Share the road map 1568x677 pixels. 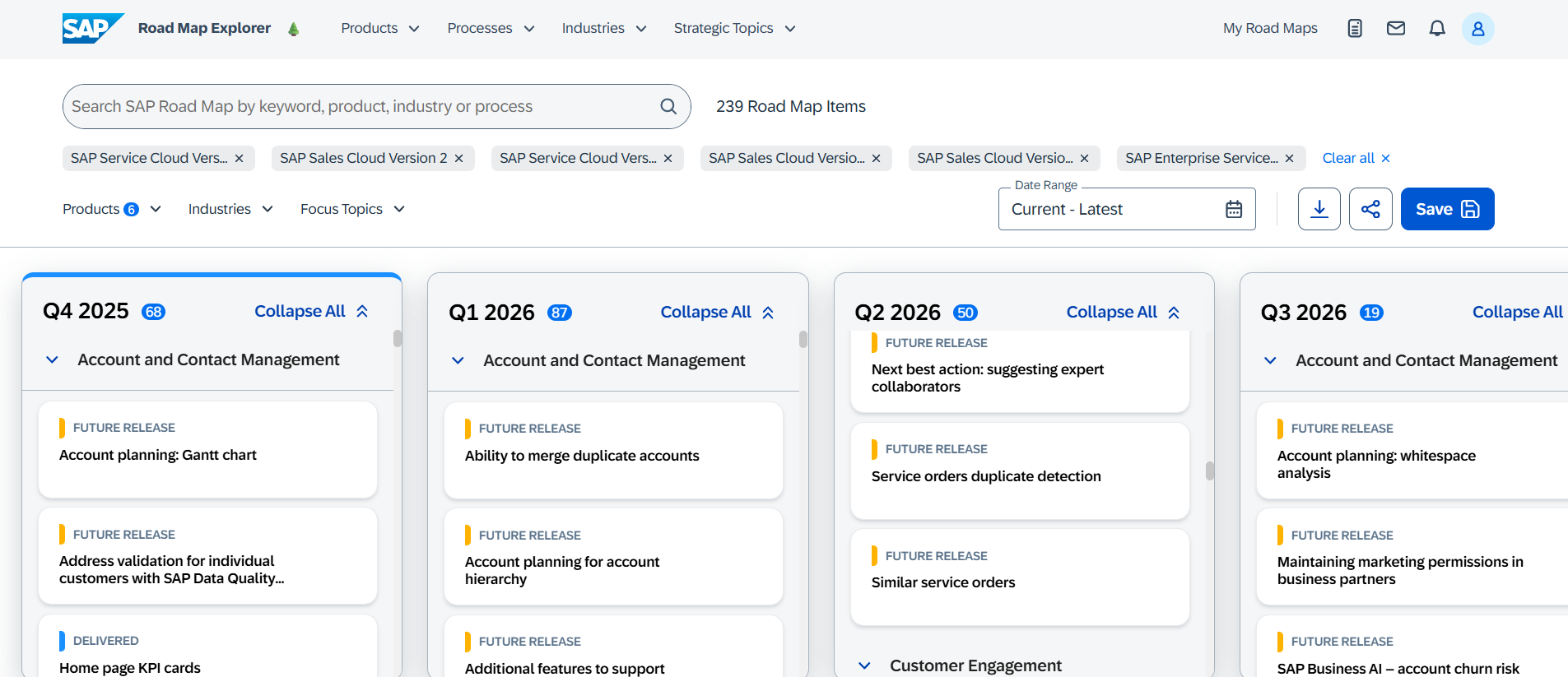pos(1370,209)
